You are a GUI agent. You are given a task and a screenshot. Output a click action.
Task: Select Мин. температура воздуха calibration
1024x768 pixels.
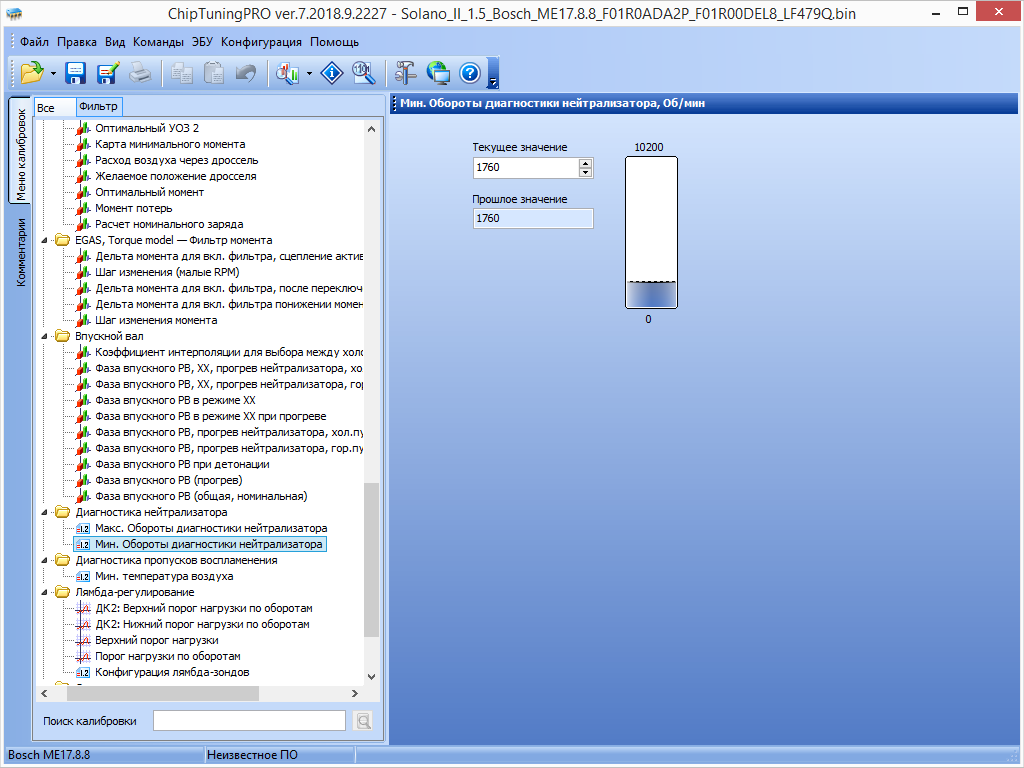coord(164,576)
